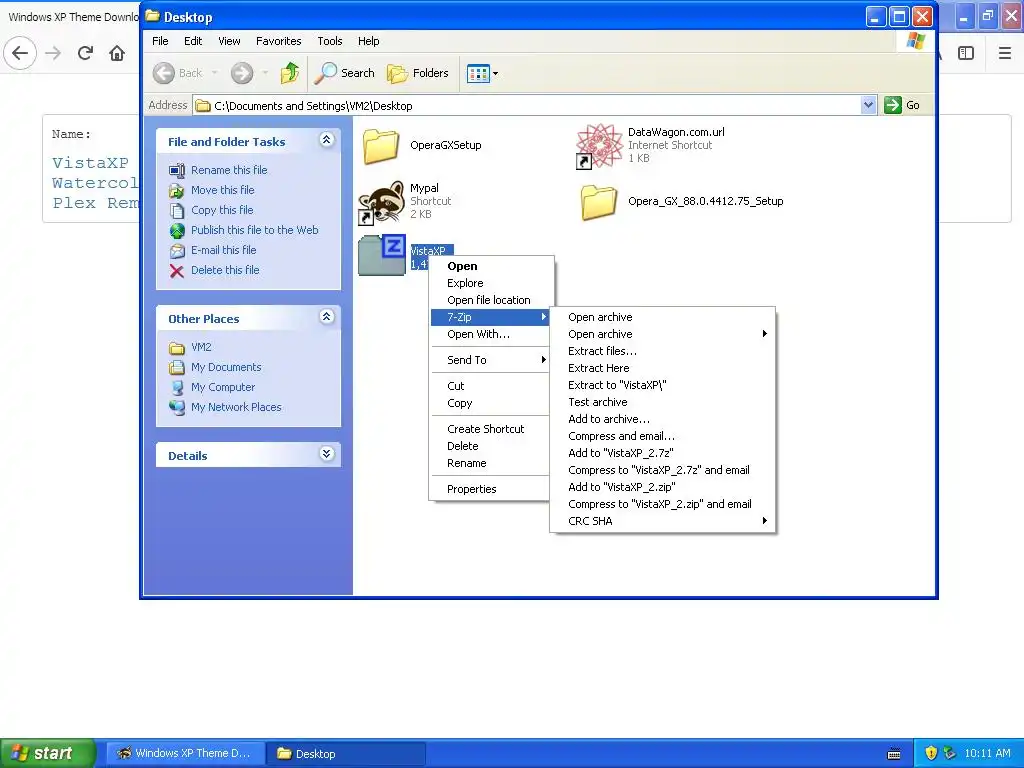Choose Open file location
1024x768 pixels.
point(488,300)
